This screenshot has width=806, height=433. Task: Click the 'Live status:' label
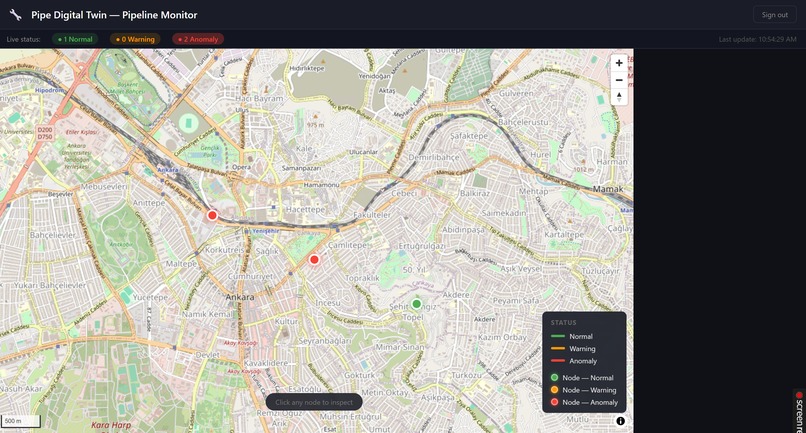(24, 39)
